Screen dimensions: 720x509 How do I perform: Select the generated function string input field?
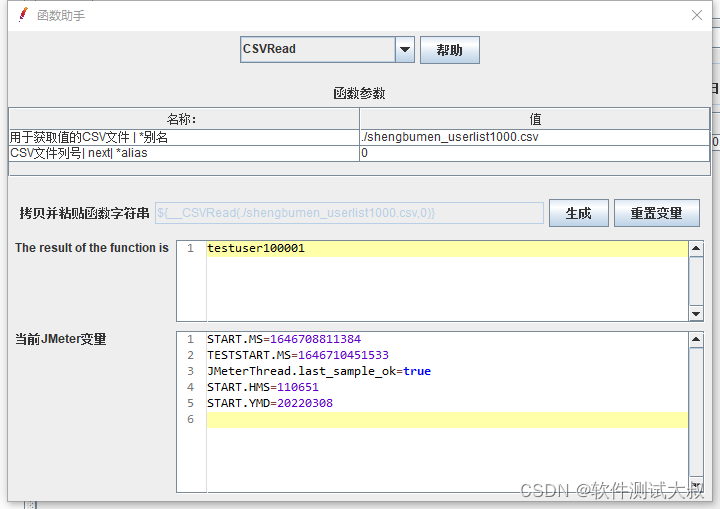point(349,213)
